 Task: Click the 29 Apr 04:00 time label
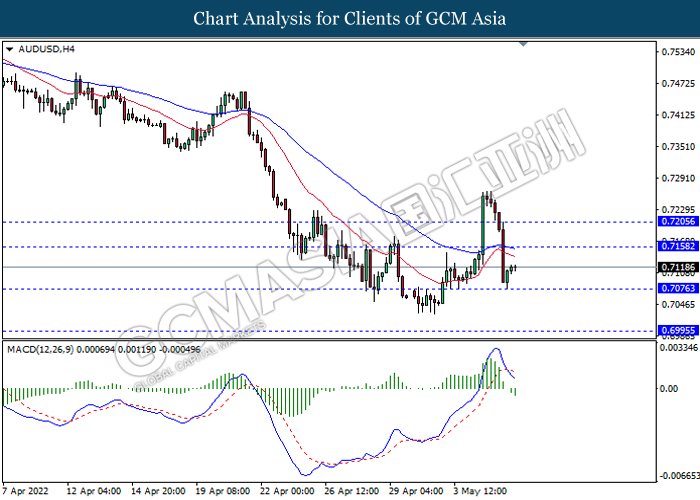pos(416,491)
